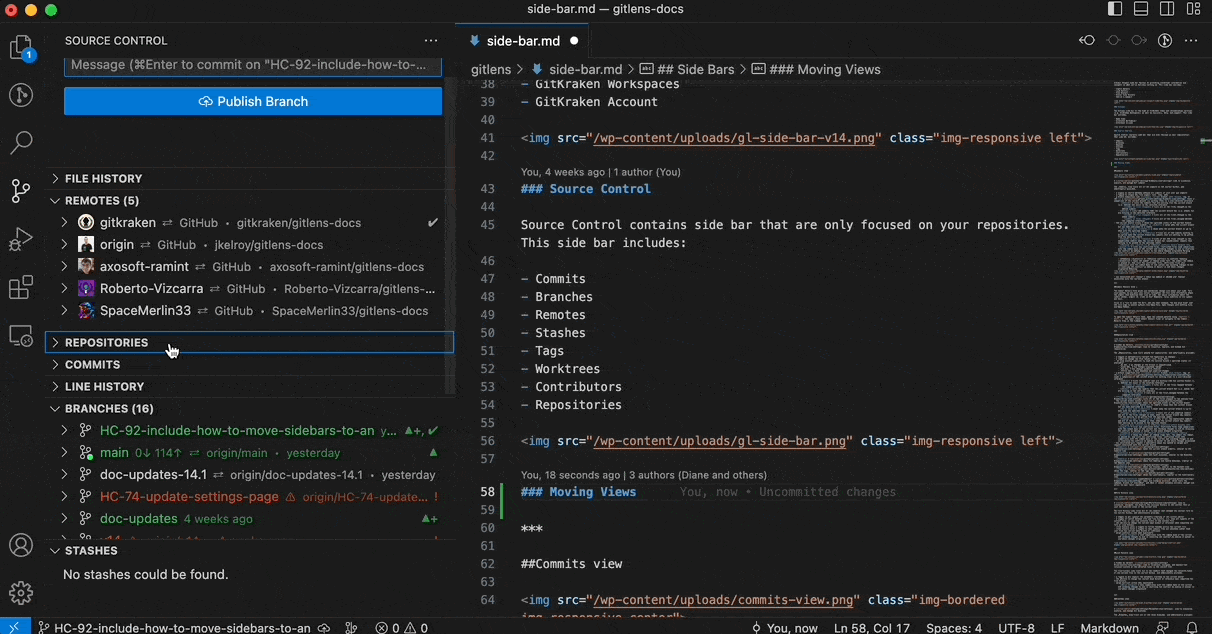Open the Search view in the Activity Bar
1212x634 pixels.
(21, 143)
